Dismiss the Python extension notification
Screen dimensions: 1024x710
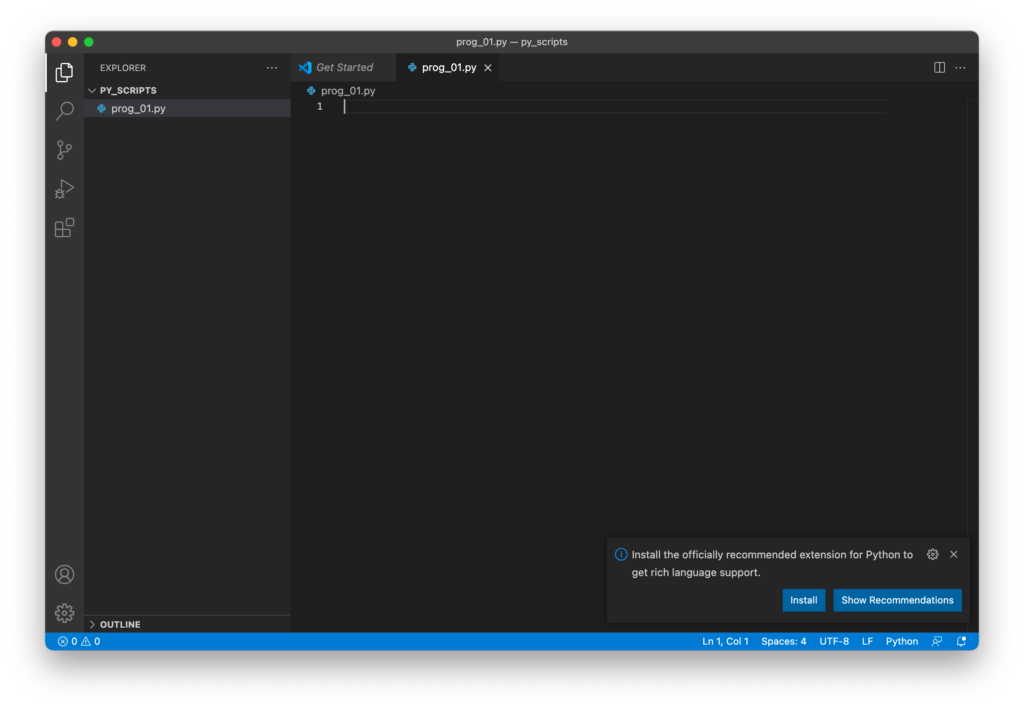coord(953,554)
